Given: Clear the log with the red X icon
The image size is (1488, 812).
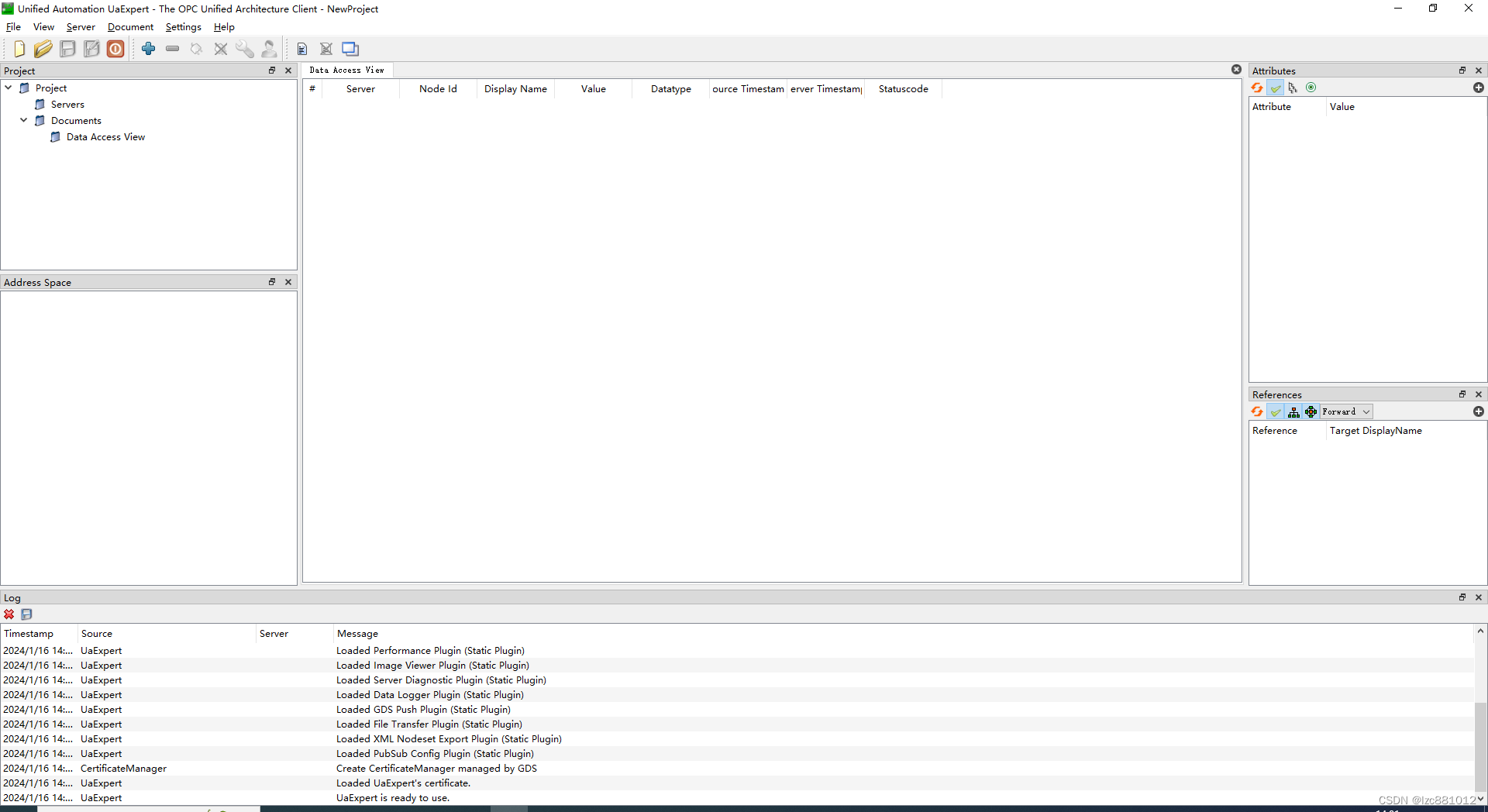Looking at the screenshot, I should (x=9, y=614).
